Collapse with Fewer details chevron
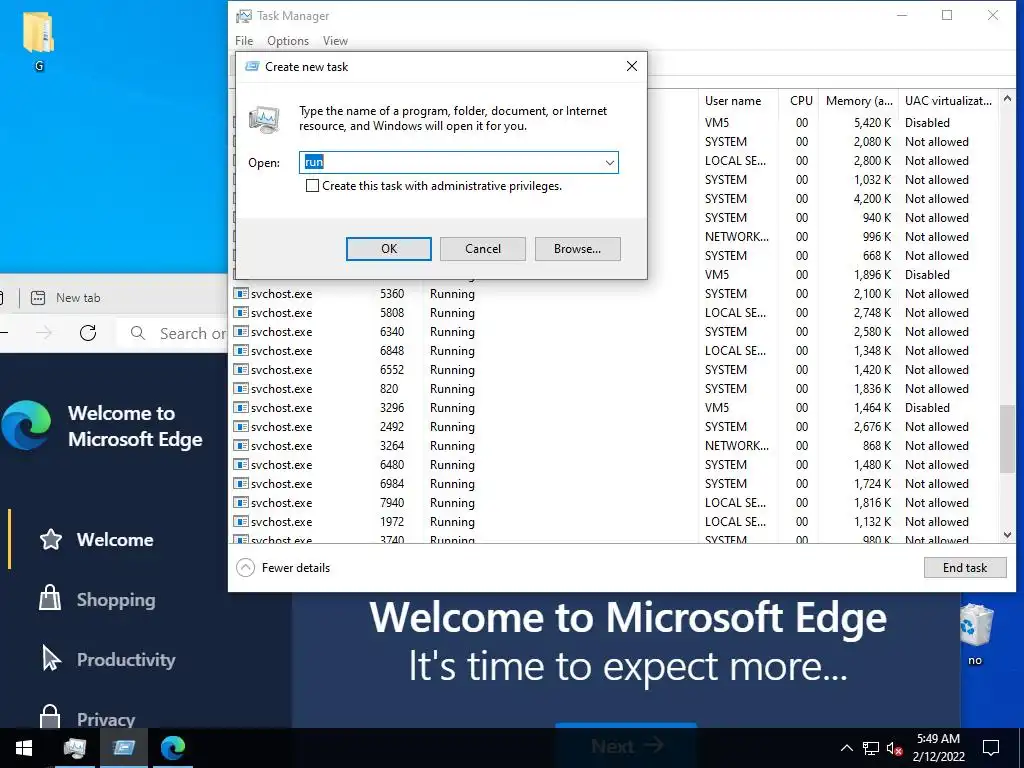The width and height of the screenshot is (1024, 768). point(246,568)
